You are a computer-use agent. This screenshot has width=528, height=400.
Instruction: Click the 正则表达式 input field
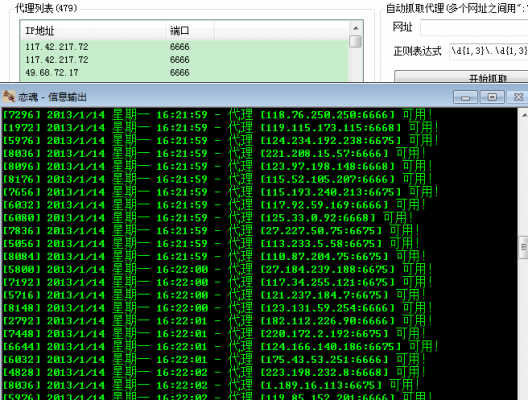(x=489, y=51)
